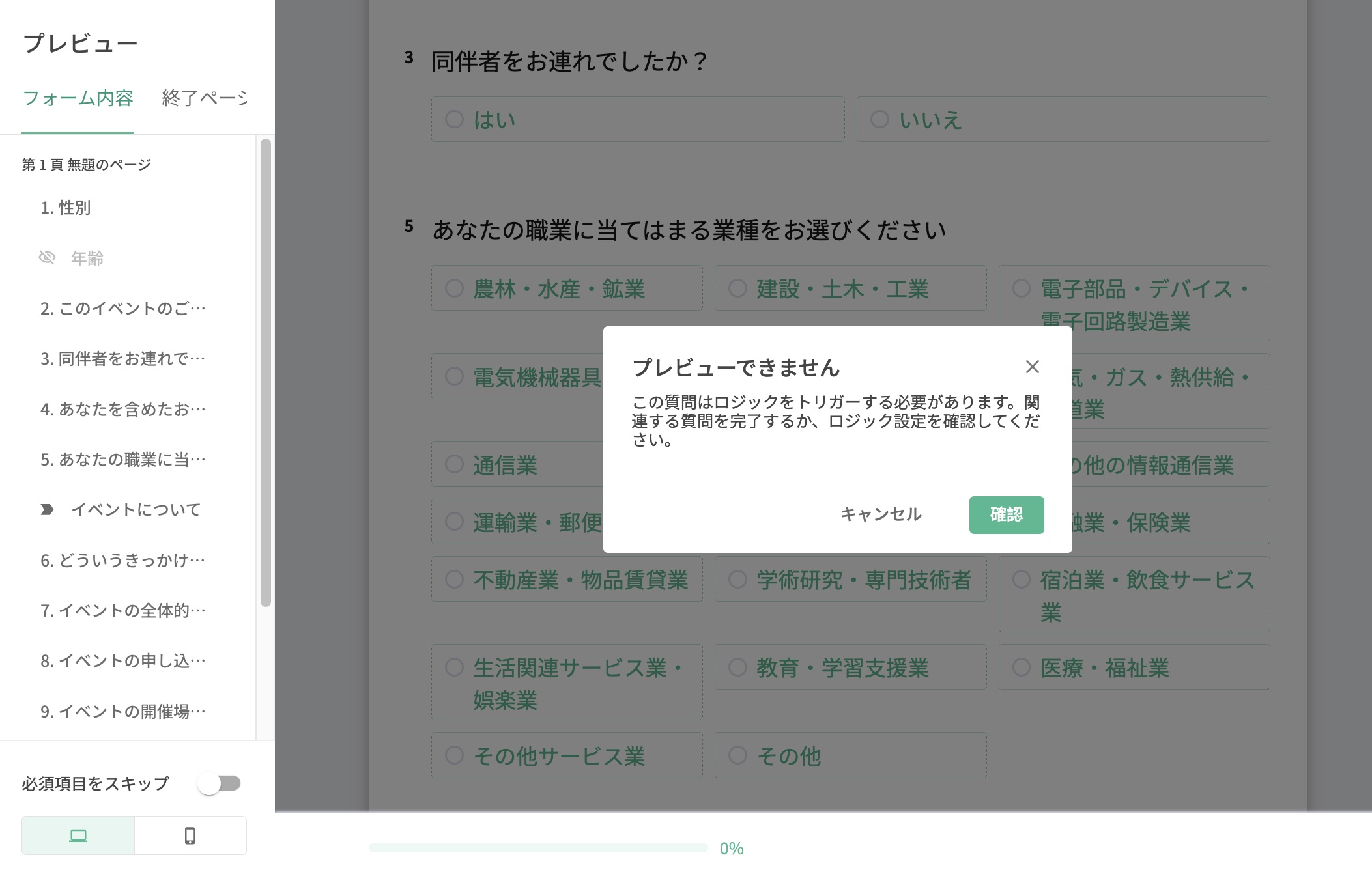Jump to question 6. どういうきっかけ…

(123, 561)
